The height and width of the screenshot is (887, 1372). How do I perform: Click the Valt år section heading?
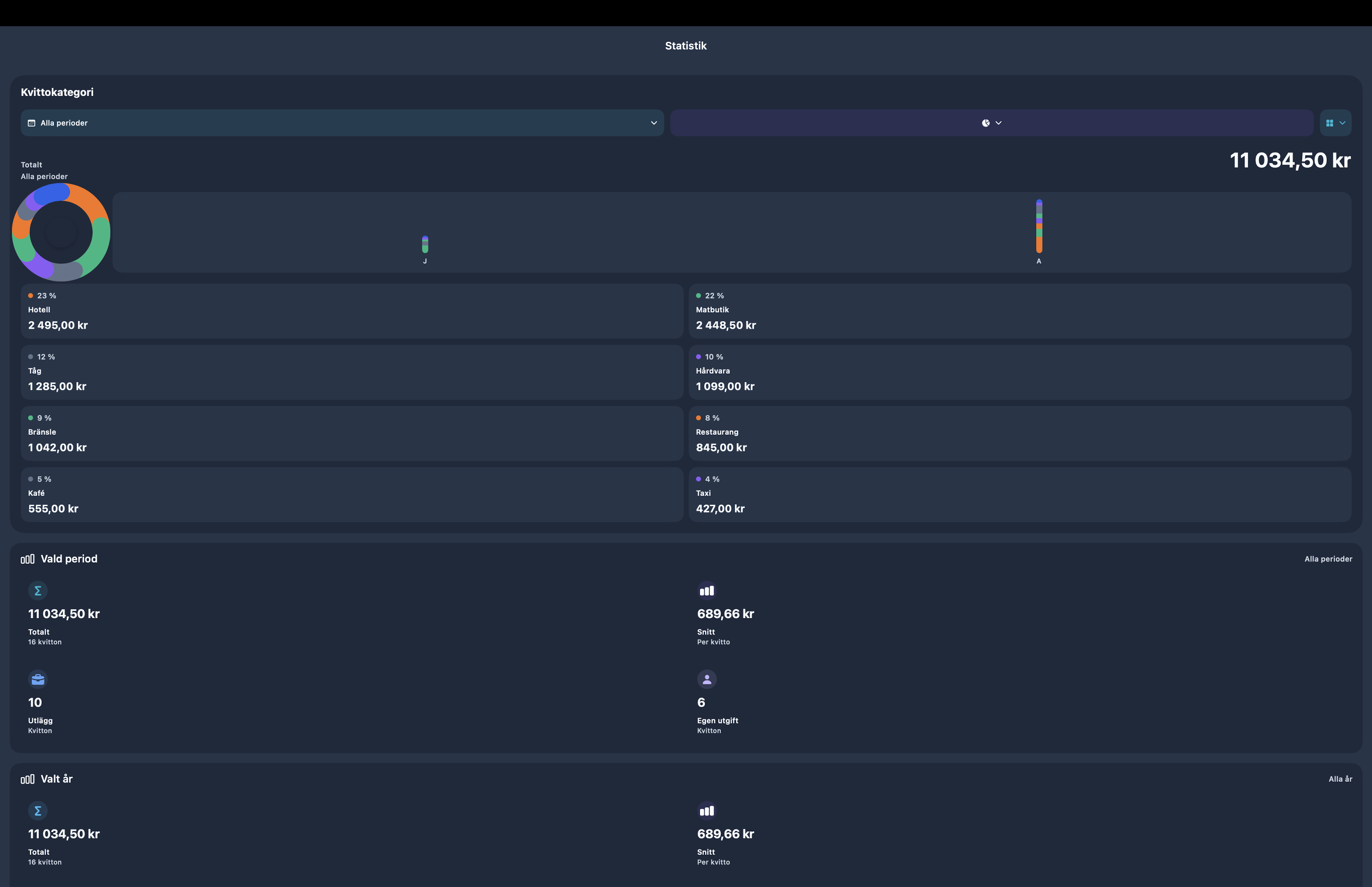(56, 779)
